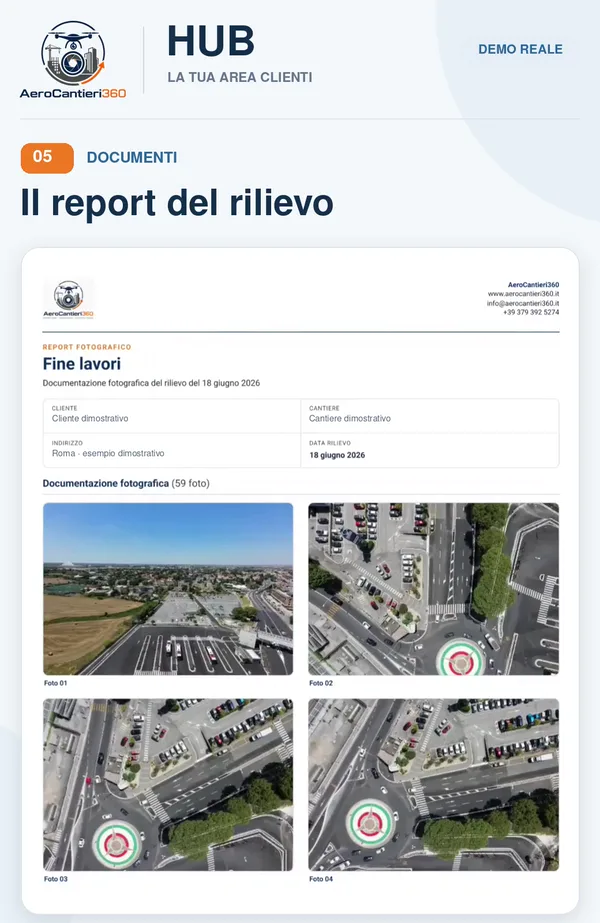600x923 pixels.
Task: Click the 'Cliente dimostrativo' cell
Action: (172, 416)
